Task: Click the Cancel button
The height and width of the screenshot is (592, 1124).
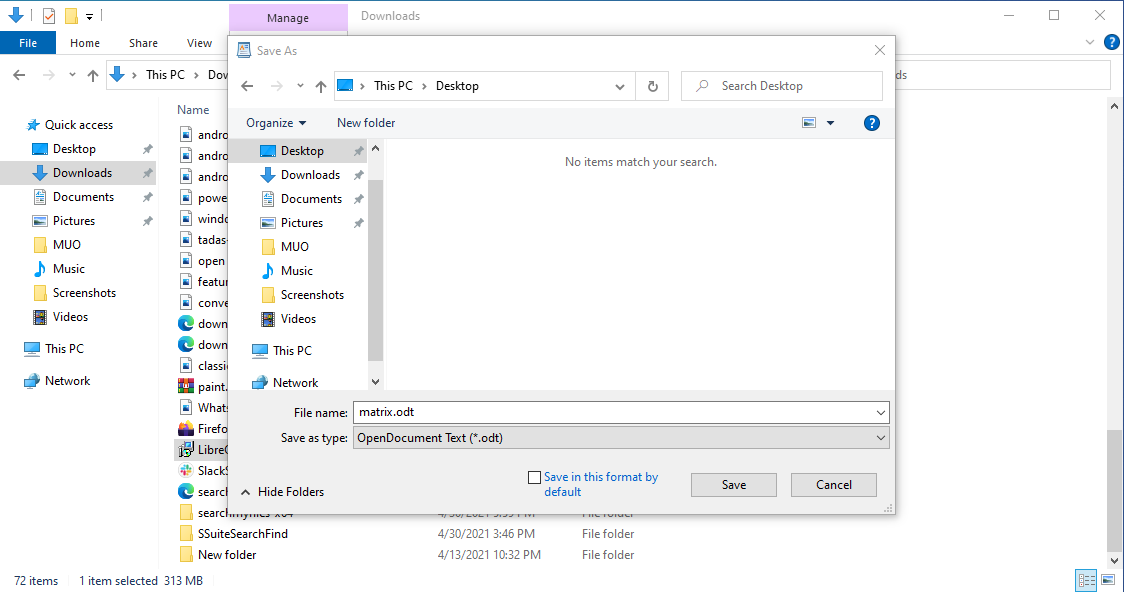Action: pos(834,485)
